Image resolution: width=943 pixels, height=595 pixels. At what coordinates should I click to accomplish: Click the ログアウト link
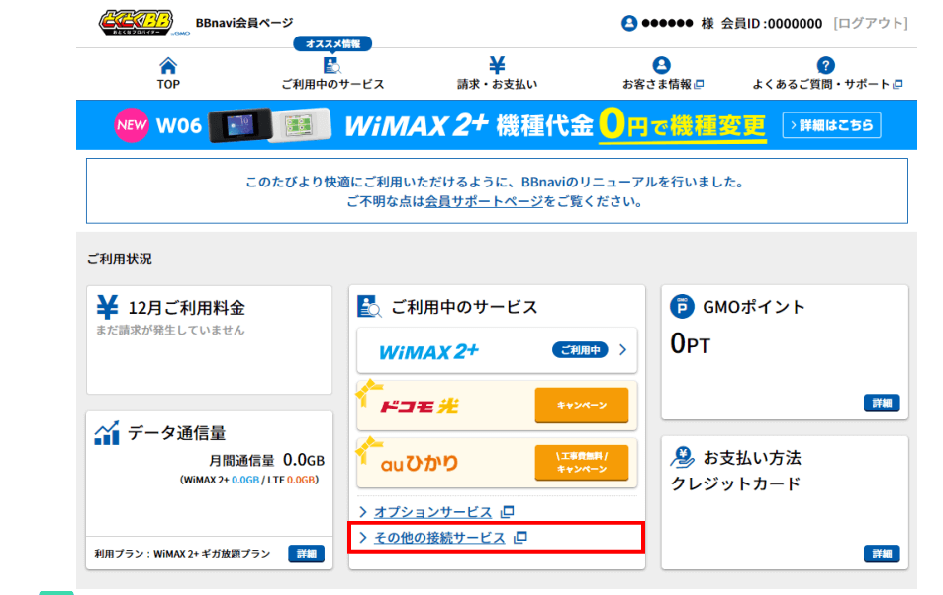(870, 23)
